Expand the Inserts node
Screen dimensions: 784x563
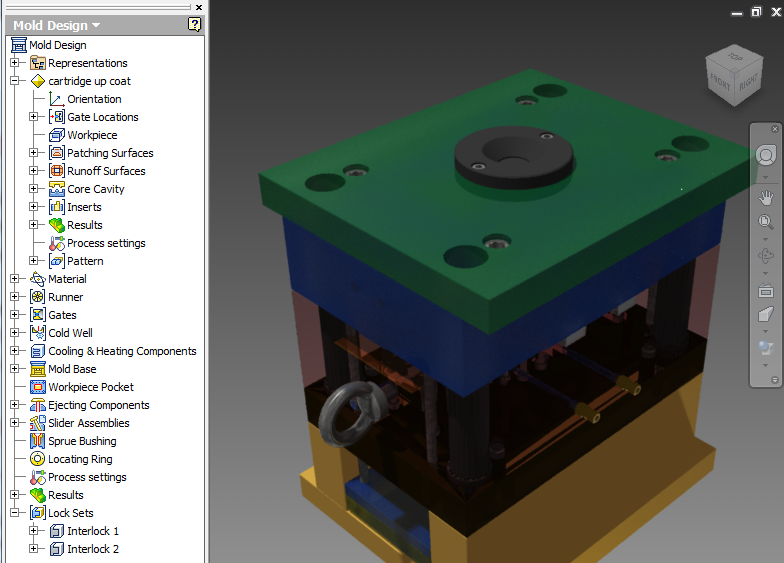[34, 206]
